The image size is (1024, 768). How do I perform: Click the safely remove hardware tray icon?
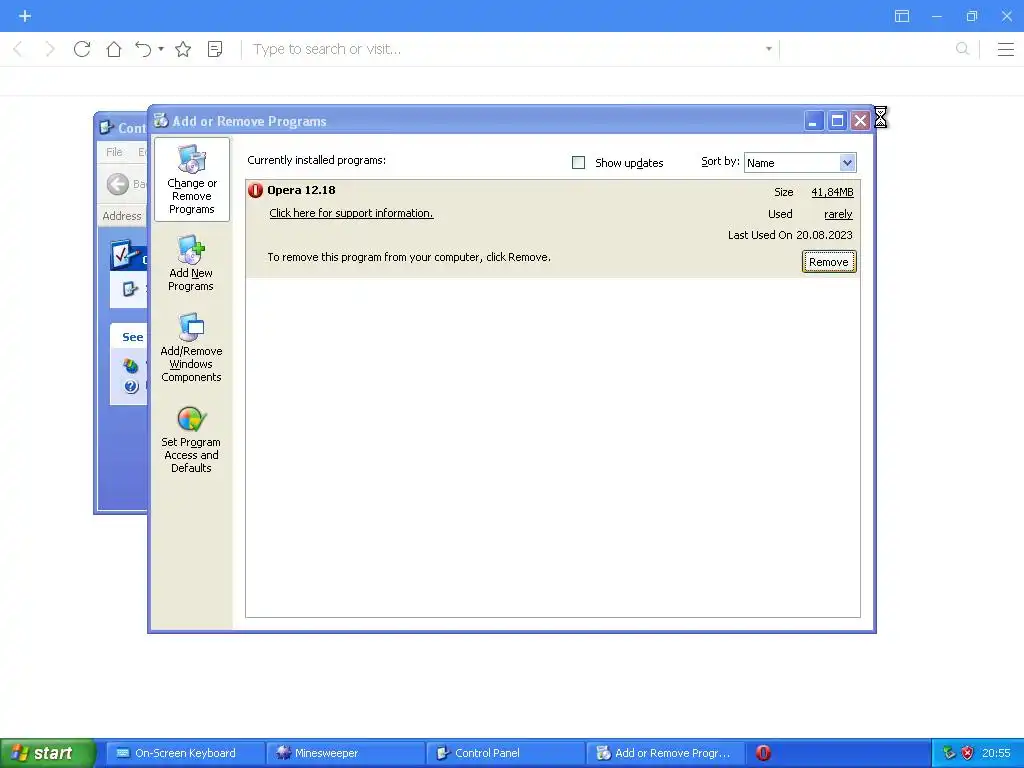coord(949,753)
